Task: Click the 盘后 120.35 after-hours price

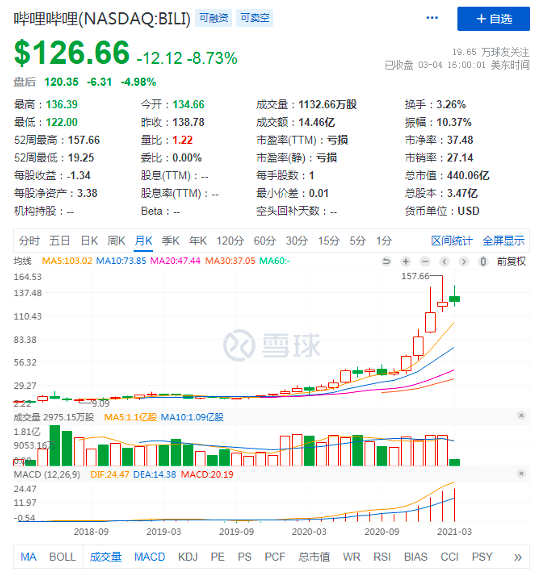Action: click(x=61, y=82)
